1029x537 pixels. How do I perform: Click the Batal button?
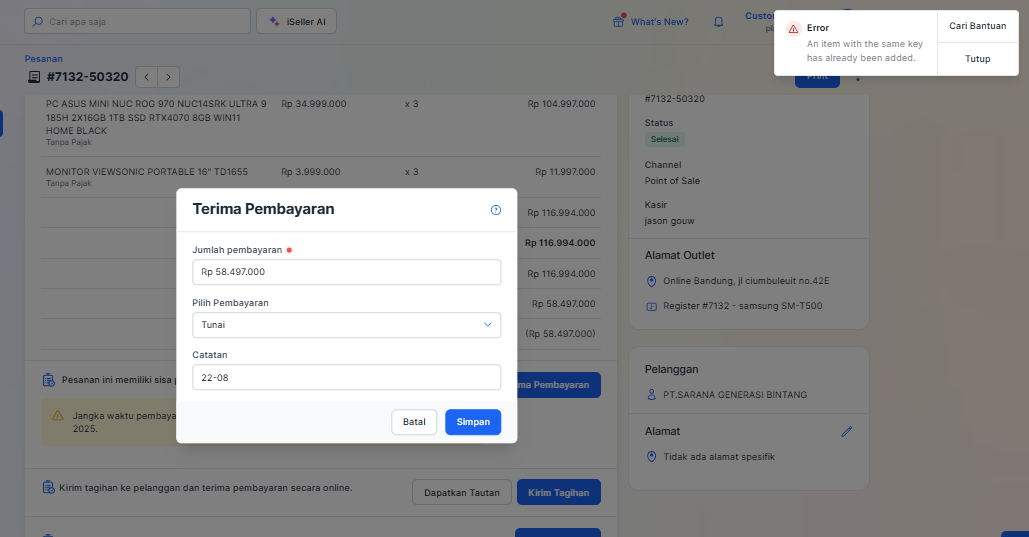click(414, 422)
